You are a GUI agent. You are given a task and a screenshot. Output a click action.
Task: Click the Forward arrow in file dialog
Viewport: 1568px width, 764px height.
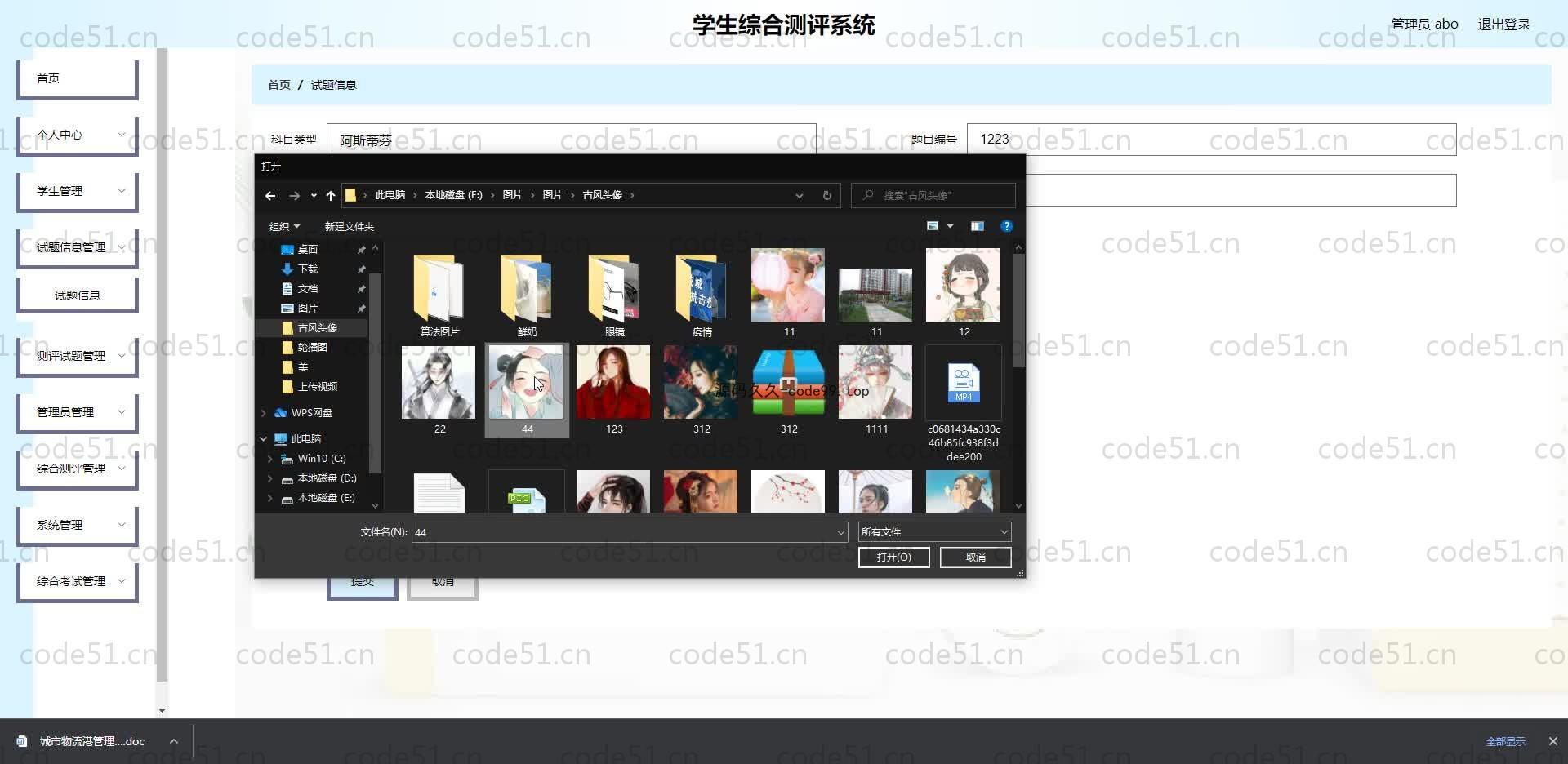click(295, 196)
